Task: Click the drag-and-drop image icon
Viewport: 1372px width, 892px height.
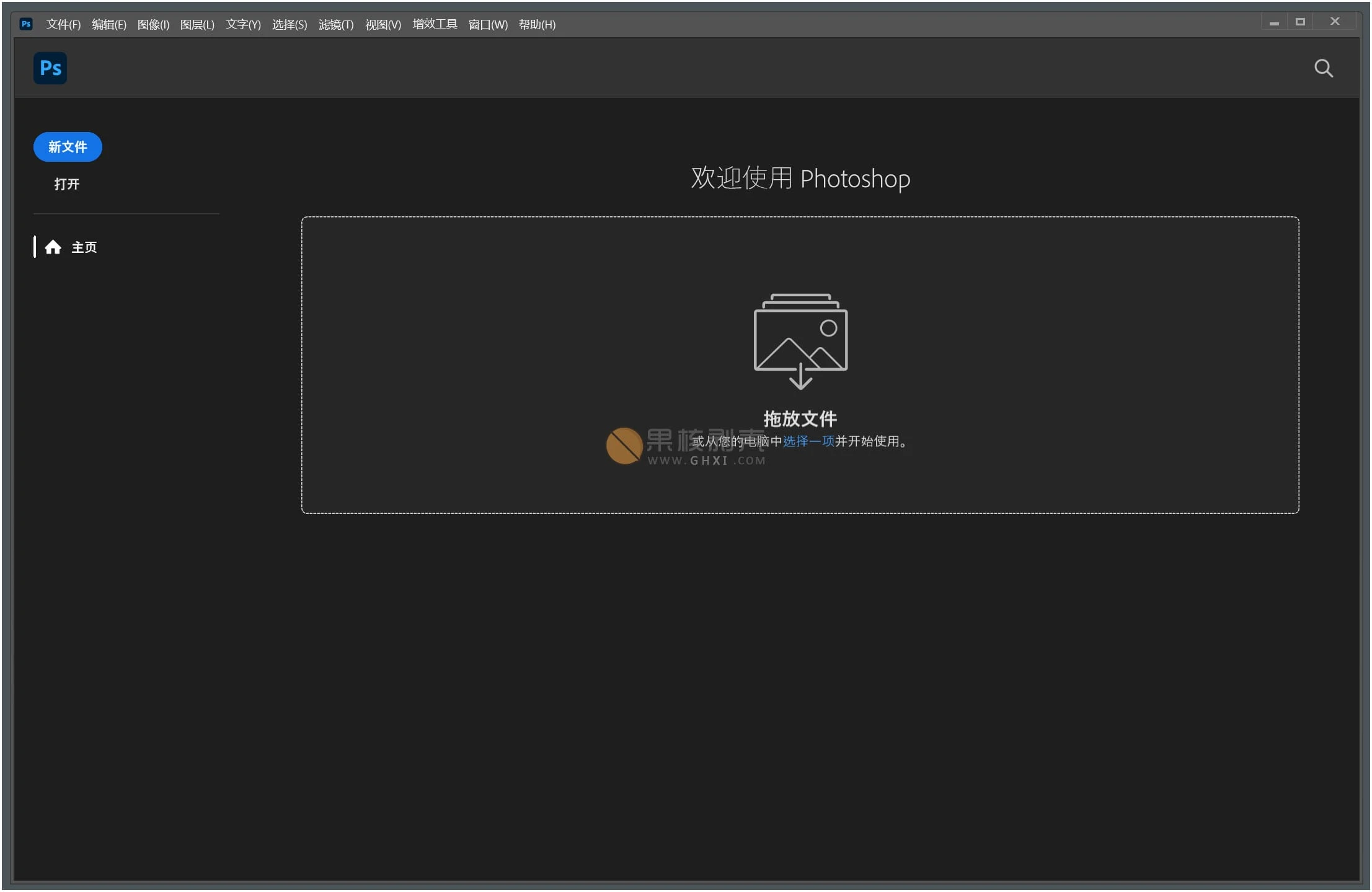Action: 800,341
